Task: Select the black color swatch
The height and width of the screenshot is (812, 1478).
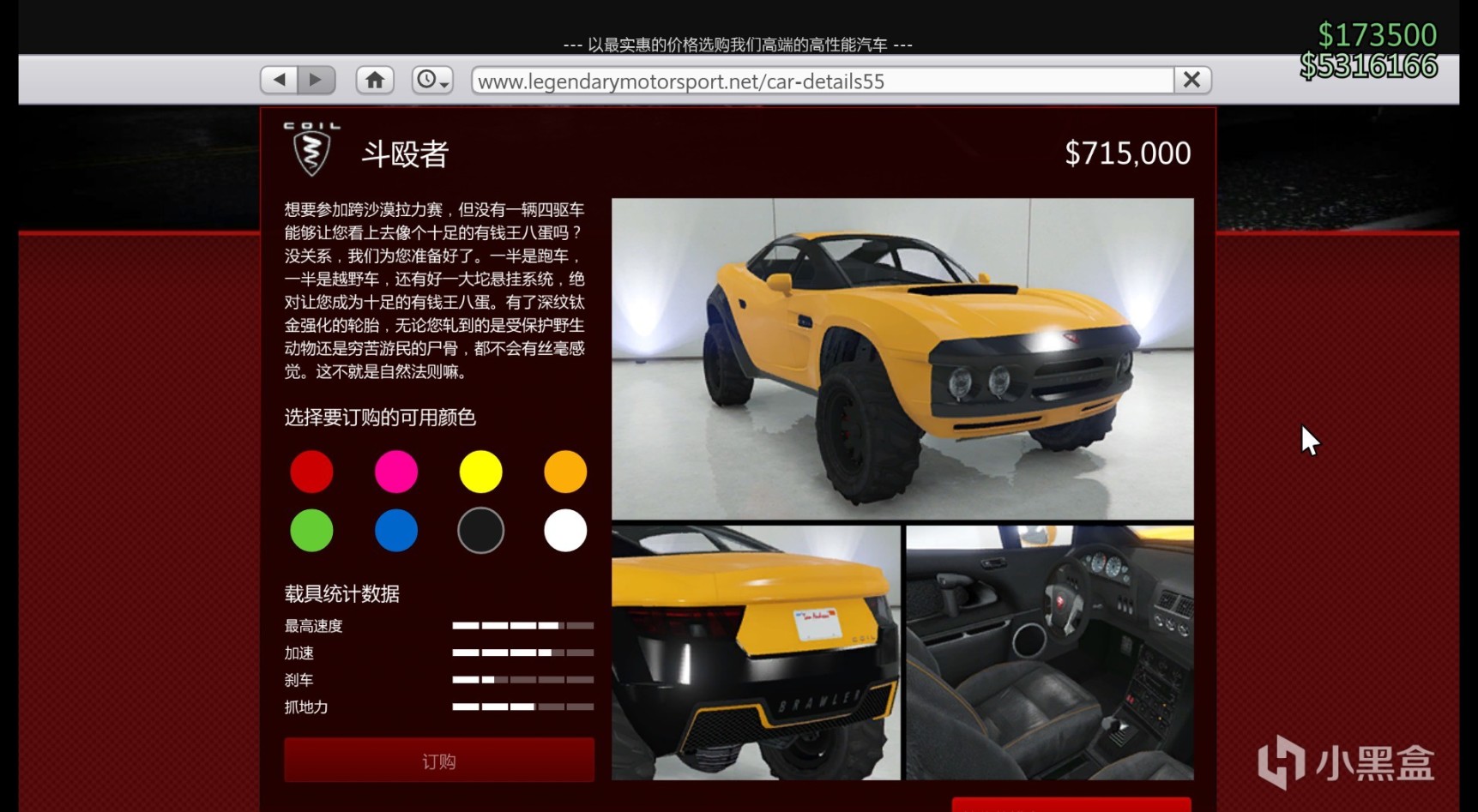Action: pyautogui.click(x=480, y=531)
